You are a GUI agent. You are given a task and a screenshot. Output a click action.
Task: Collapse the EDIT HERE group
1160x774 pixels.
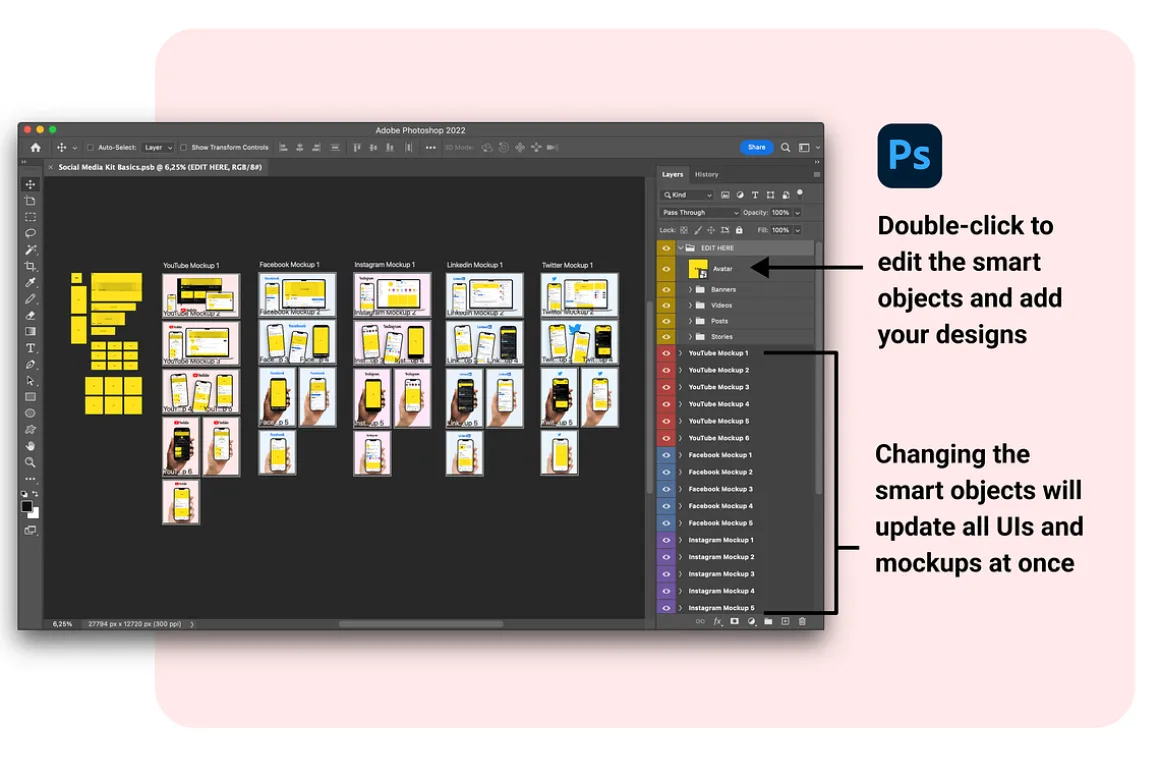(681, 248)
